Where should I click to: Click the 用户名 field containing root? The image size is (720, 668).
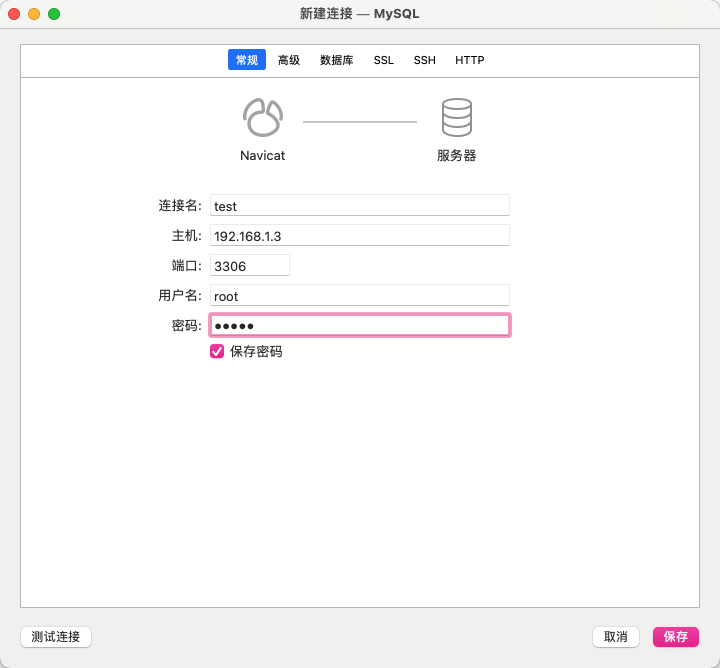(x=360, y=295)
